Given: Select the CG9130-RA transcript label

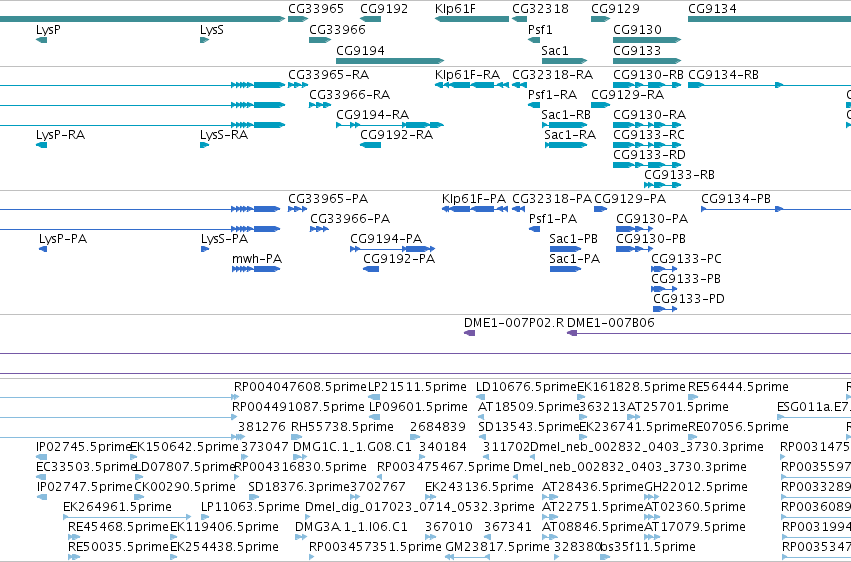Looking at the screenshot, I should click(x=649, y=115).
